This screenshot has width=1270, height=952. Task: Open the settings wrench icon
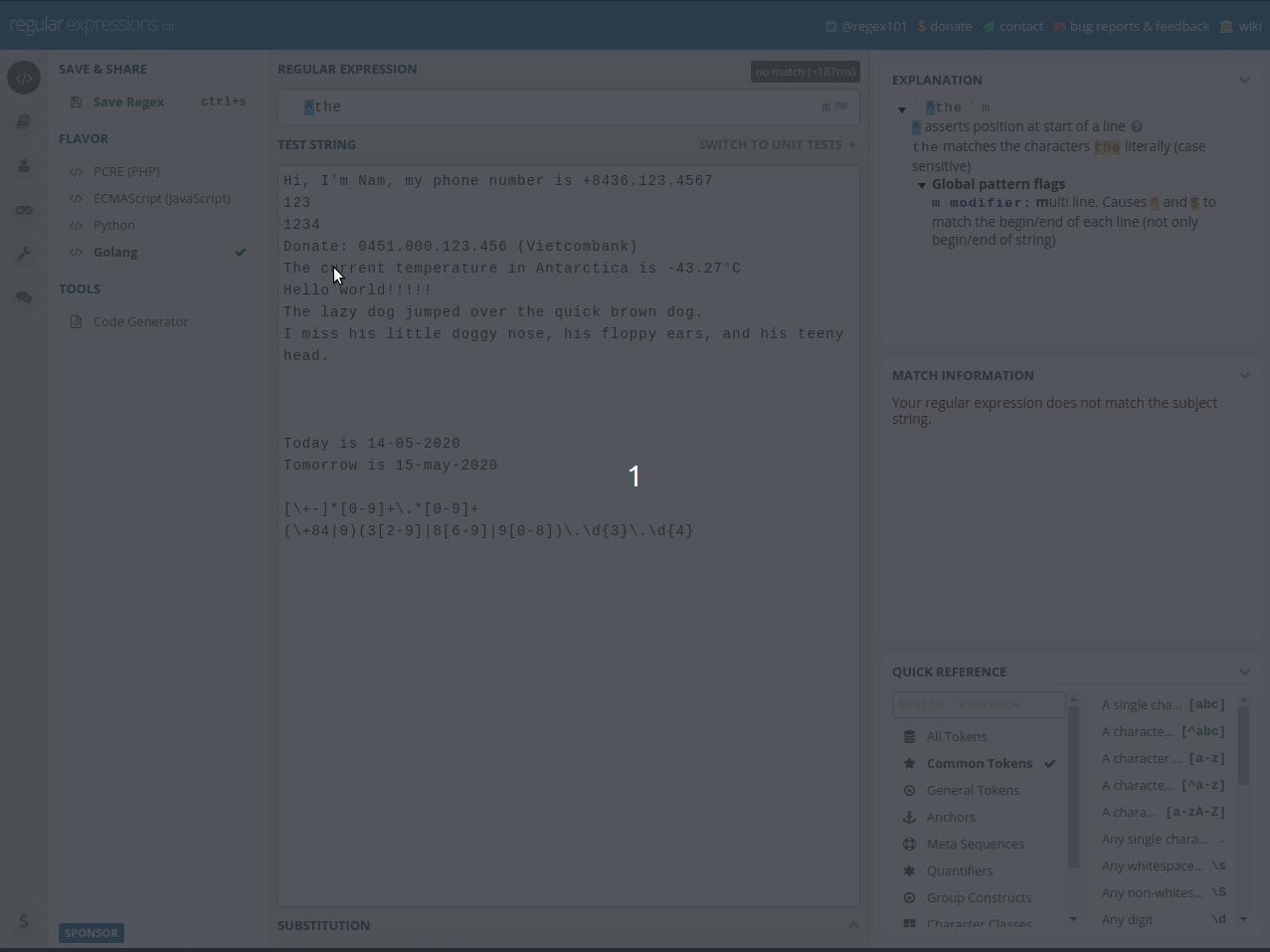(x=24, y=254)
